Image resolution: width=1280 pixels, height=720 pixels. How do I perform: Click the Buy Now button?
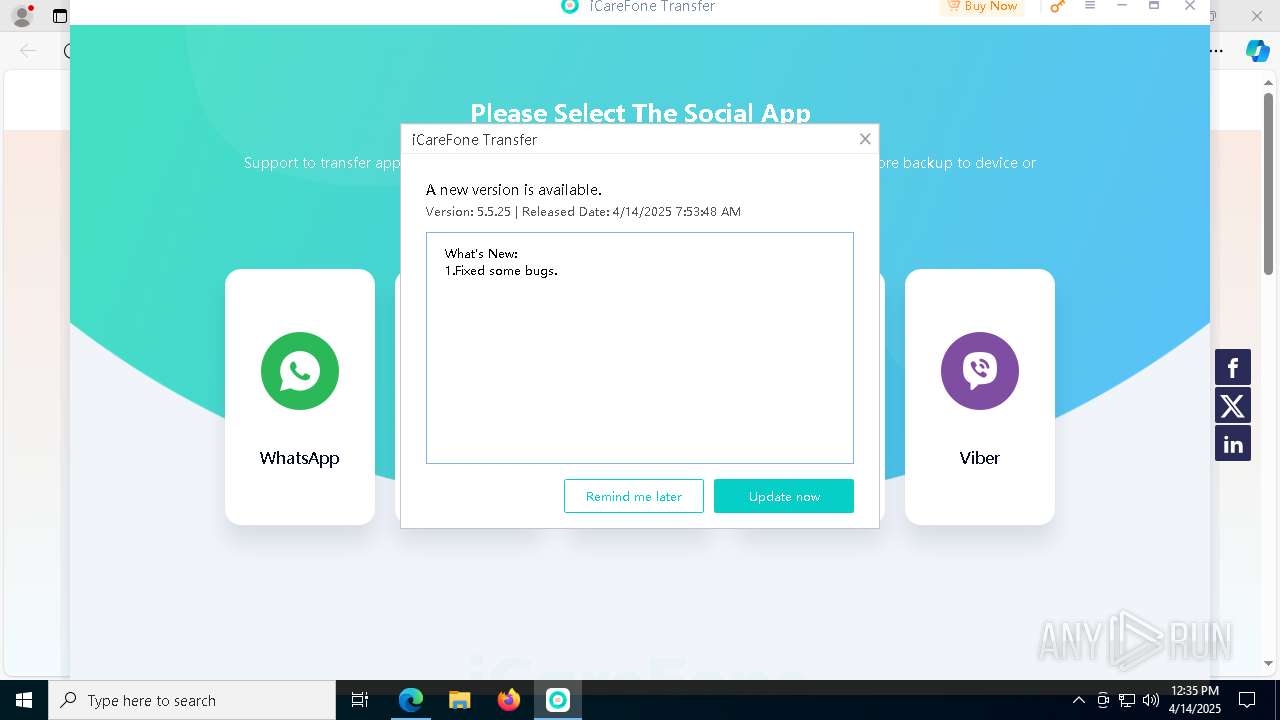[981, 7]
